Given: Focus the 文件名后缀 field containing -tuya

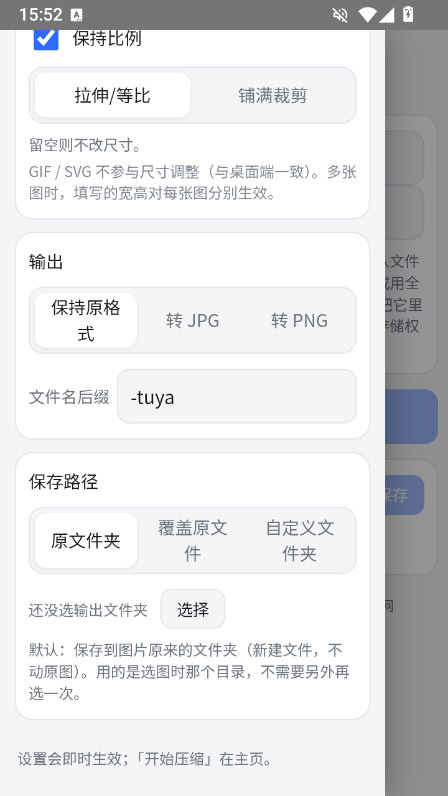Looking at the screenshot, I should pos(237,396).
